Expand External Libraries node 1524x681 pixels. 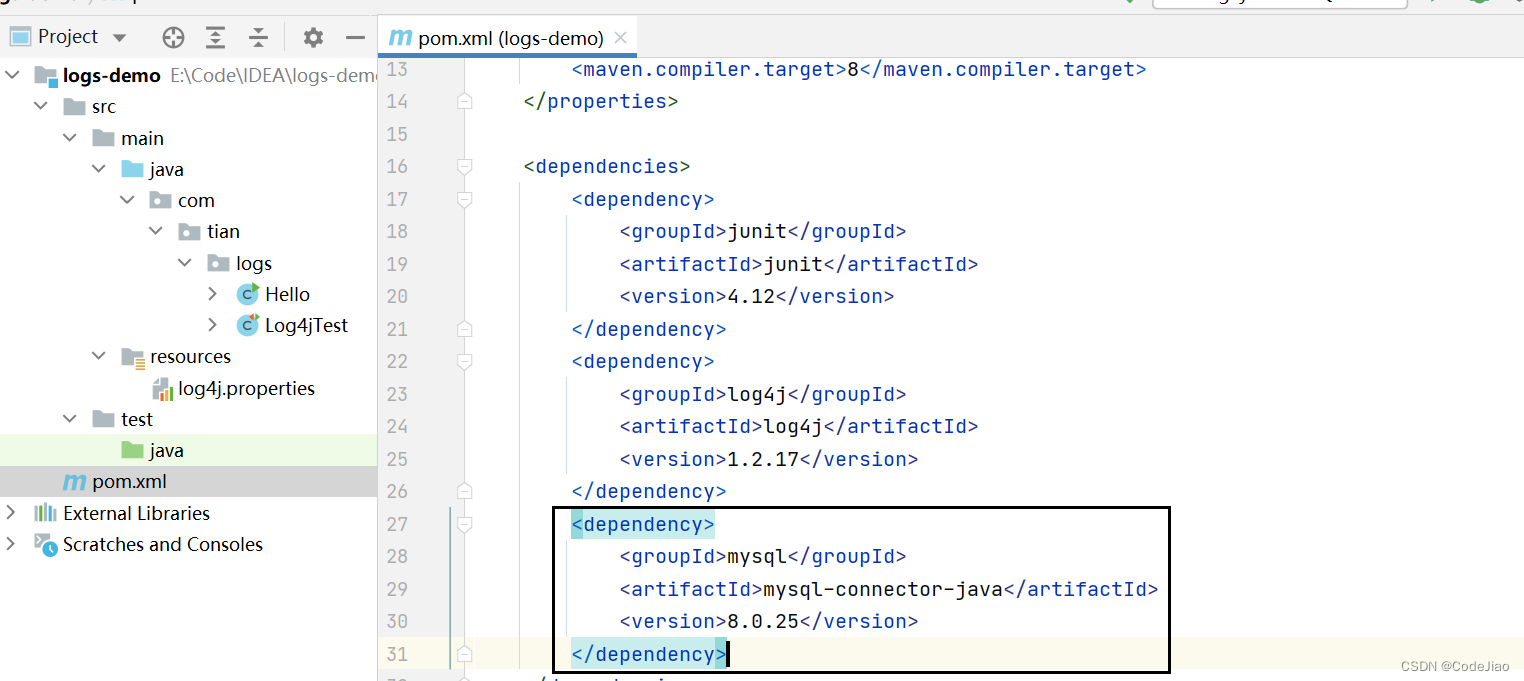point(11,513)
